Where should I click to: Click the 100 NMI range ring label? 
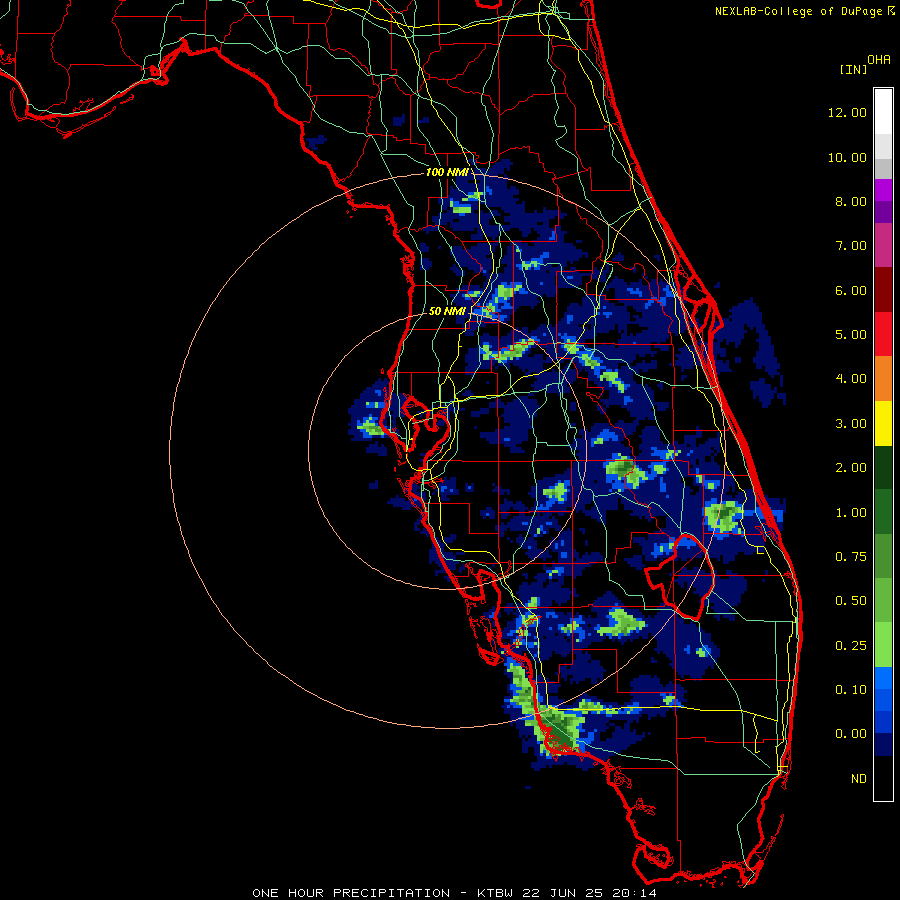[x=447, y=172]
